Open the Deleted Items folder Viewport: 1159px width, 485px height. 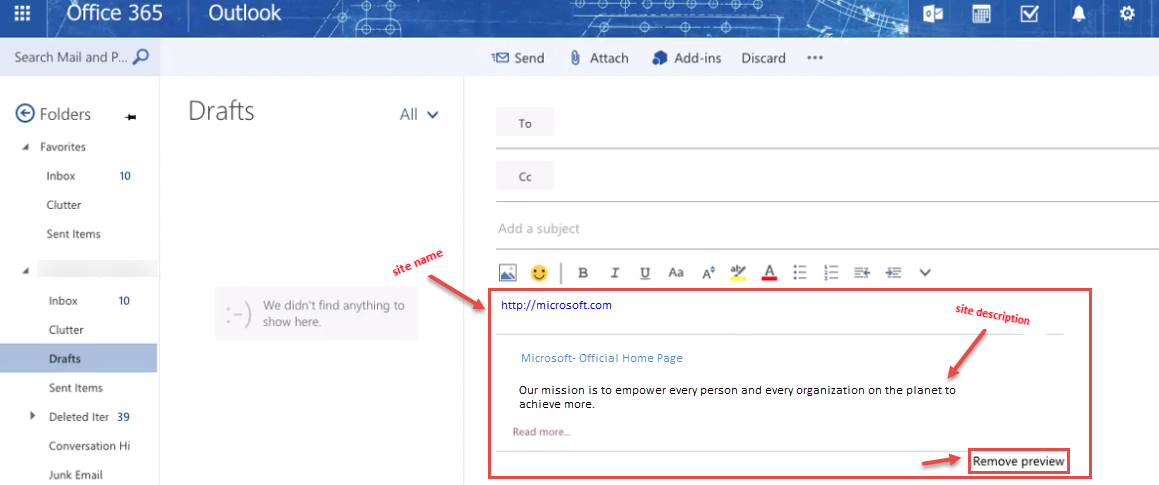78,417
